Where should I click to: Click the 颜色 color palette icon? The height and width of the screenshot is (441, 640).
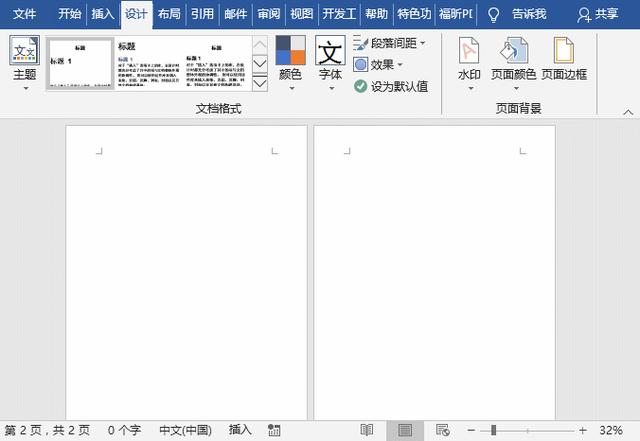click(290, 50)
